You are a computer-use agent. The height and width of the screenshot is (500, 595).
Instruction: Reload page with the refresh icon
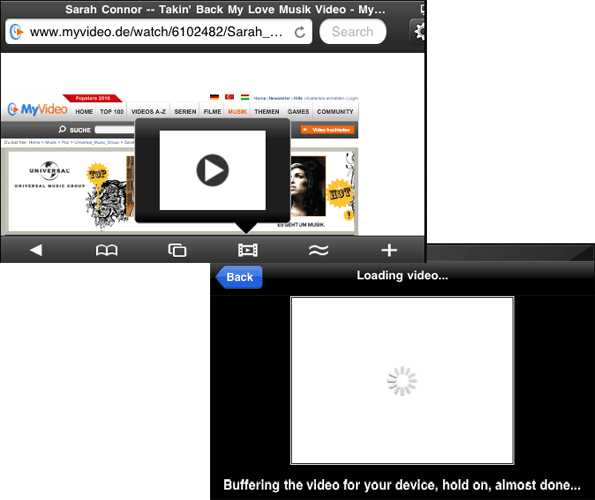coord(300,32)
